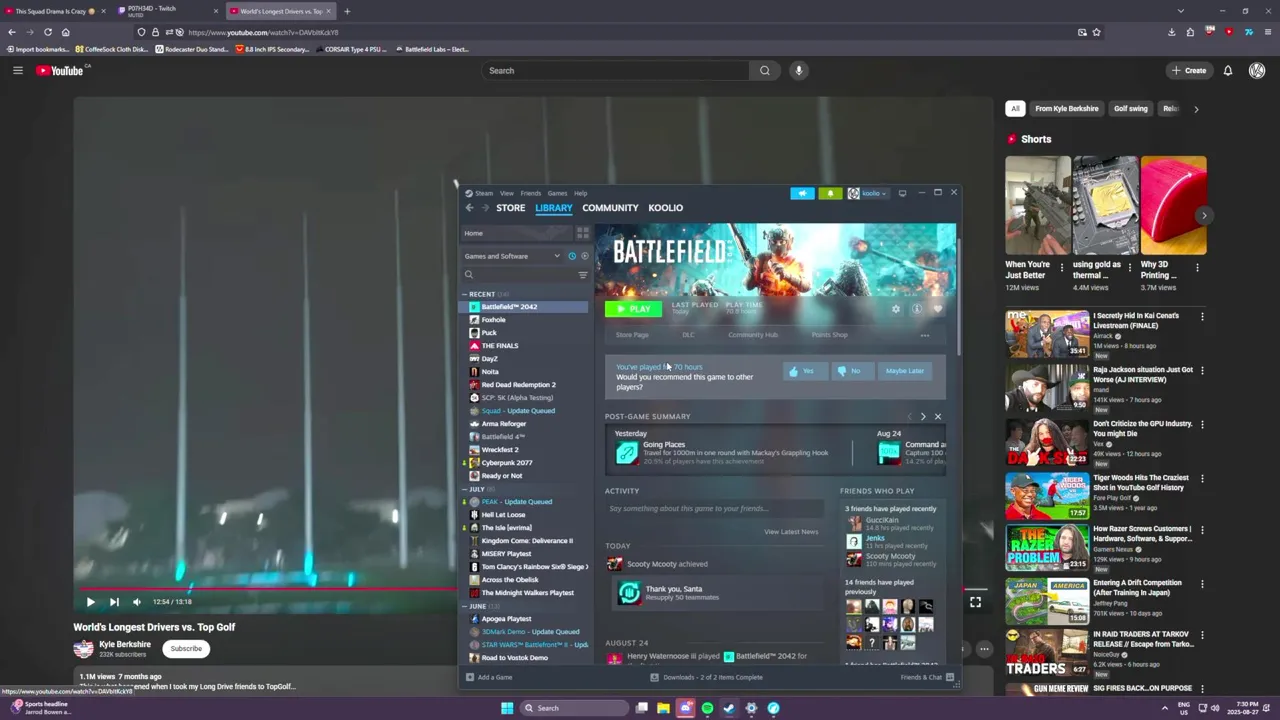Image resolution: width=1280 pixels, height=720 pixels.
Task: Open Steam Downloads status at bottom
Action: click(x=706, y=677)
